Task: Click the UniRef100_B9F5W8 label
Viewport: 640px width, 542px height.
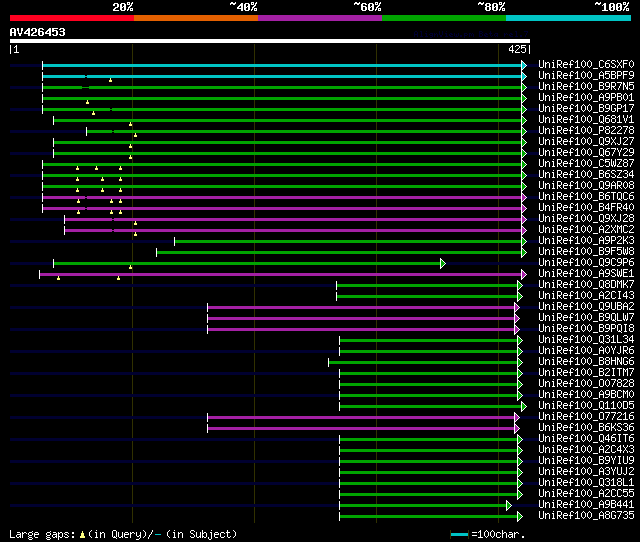Action: pos(586,252)
